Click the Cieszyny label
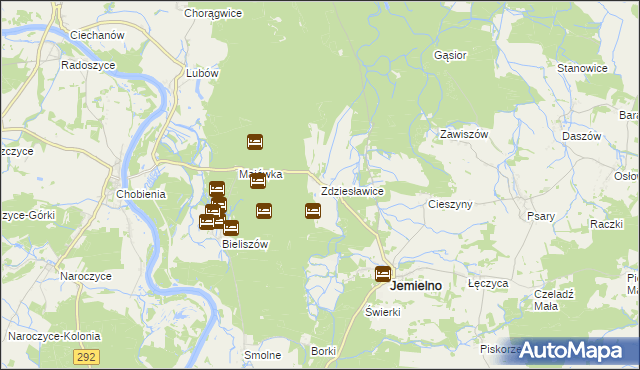The width and height of the screenshot is (640, 370). 450,204
